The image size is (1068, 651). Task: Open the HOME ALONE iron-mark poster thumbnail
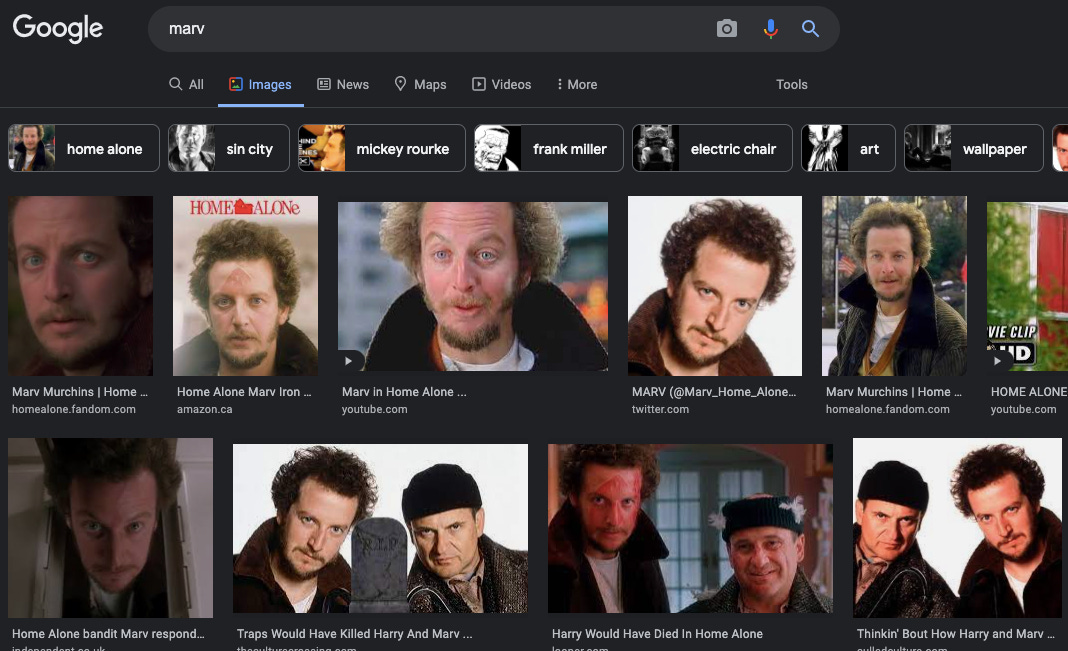pyautogui.click(x=245, y=286)
